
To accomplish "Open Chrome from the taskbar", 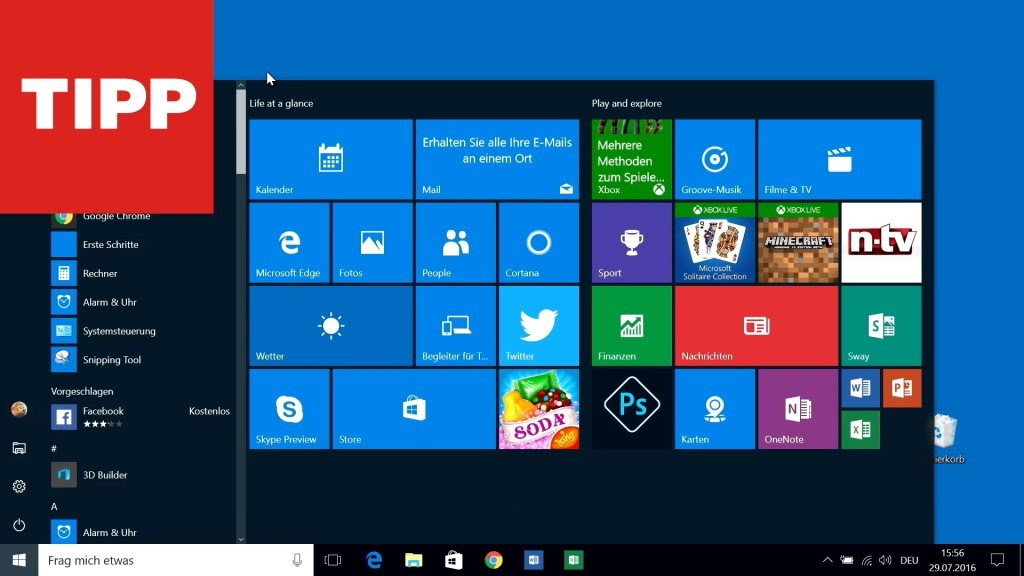I will (x=494, y=560).
